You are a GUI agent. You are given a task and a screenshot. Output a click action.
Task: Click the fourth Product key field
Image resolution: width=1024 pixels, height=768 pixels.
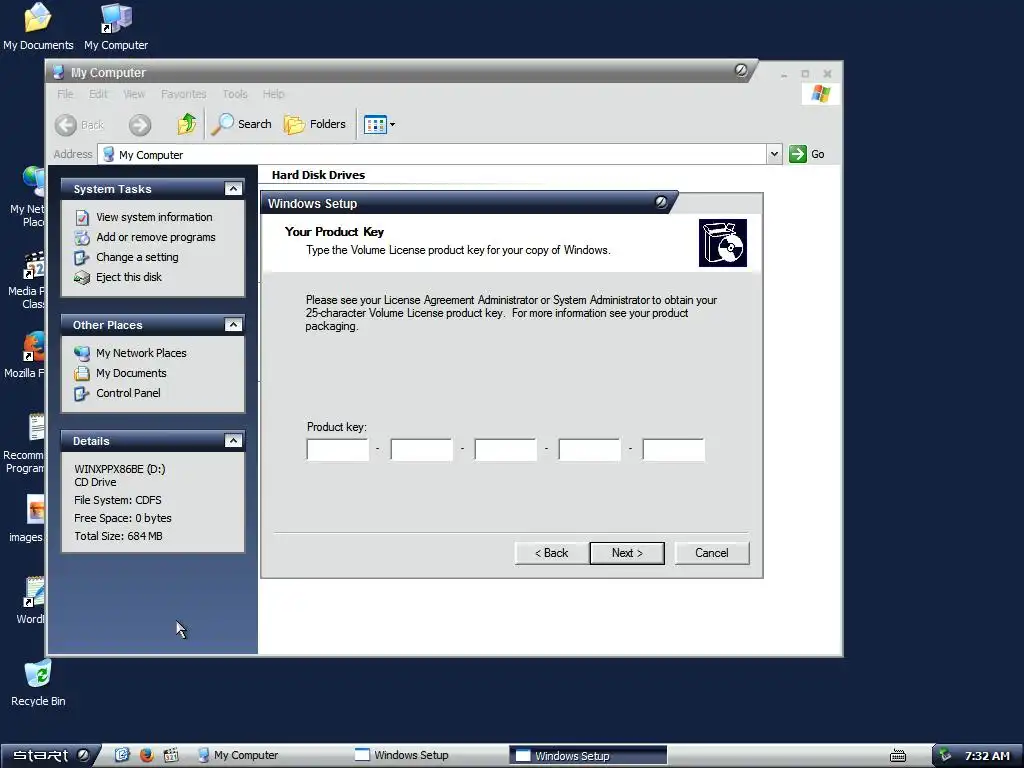click(x=590, y=449)
